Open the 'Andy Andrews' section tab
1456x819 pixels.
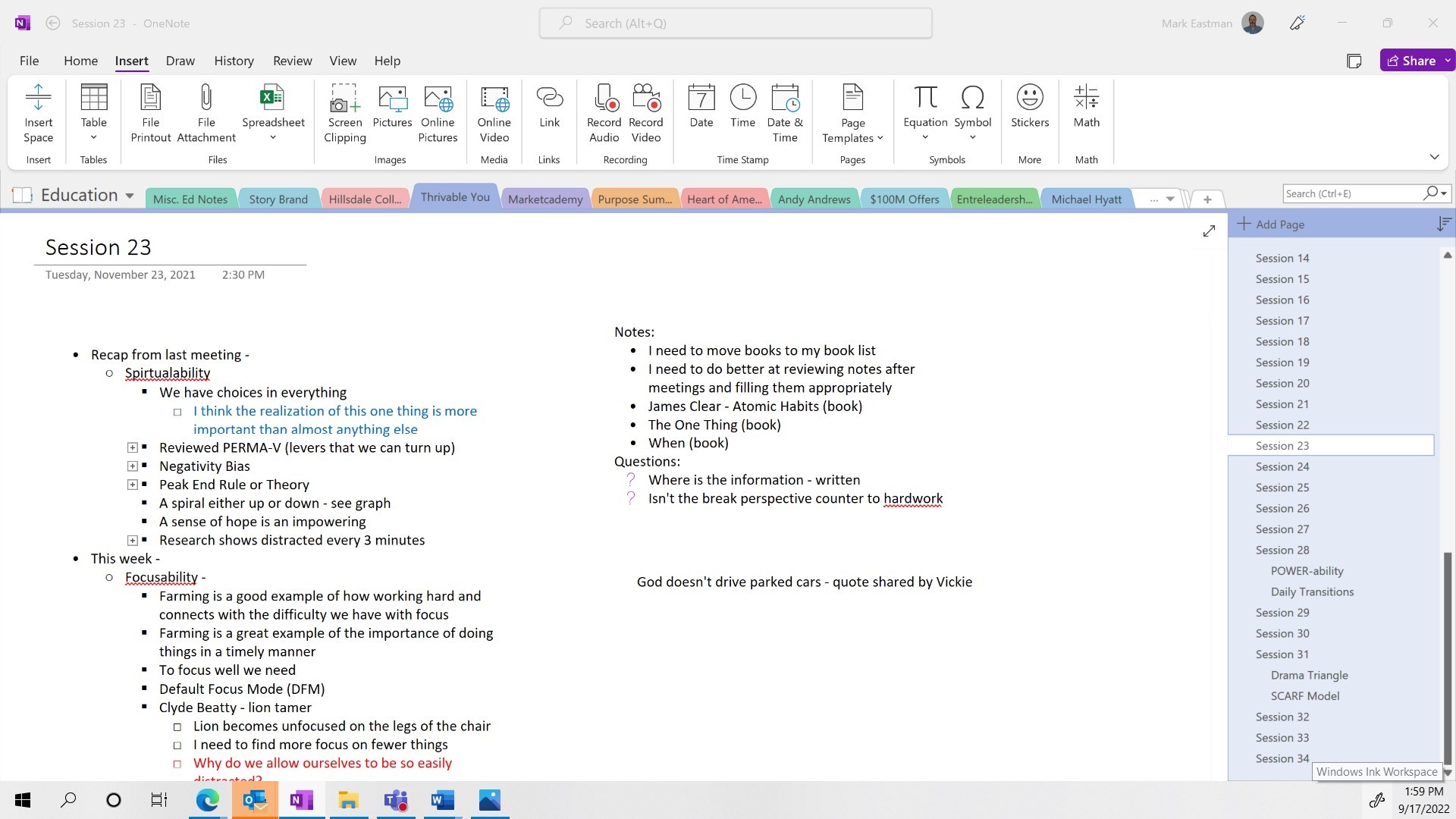tap(814, 198)
